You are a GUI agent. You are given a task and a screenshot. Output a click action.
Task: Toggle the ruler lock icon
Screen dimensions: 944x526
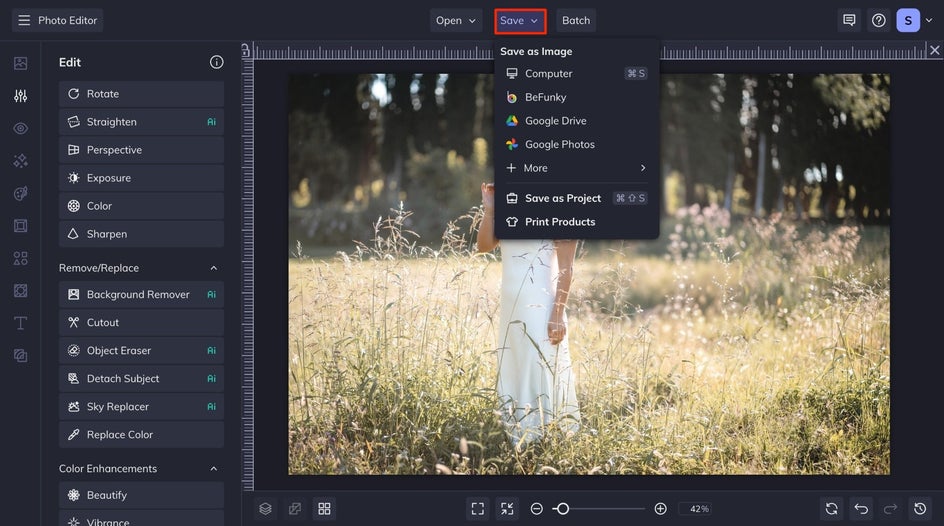[x=246, y=51]
